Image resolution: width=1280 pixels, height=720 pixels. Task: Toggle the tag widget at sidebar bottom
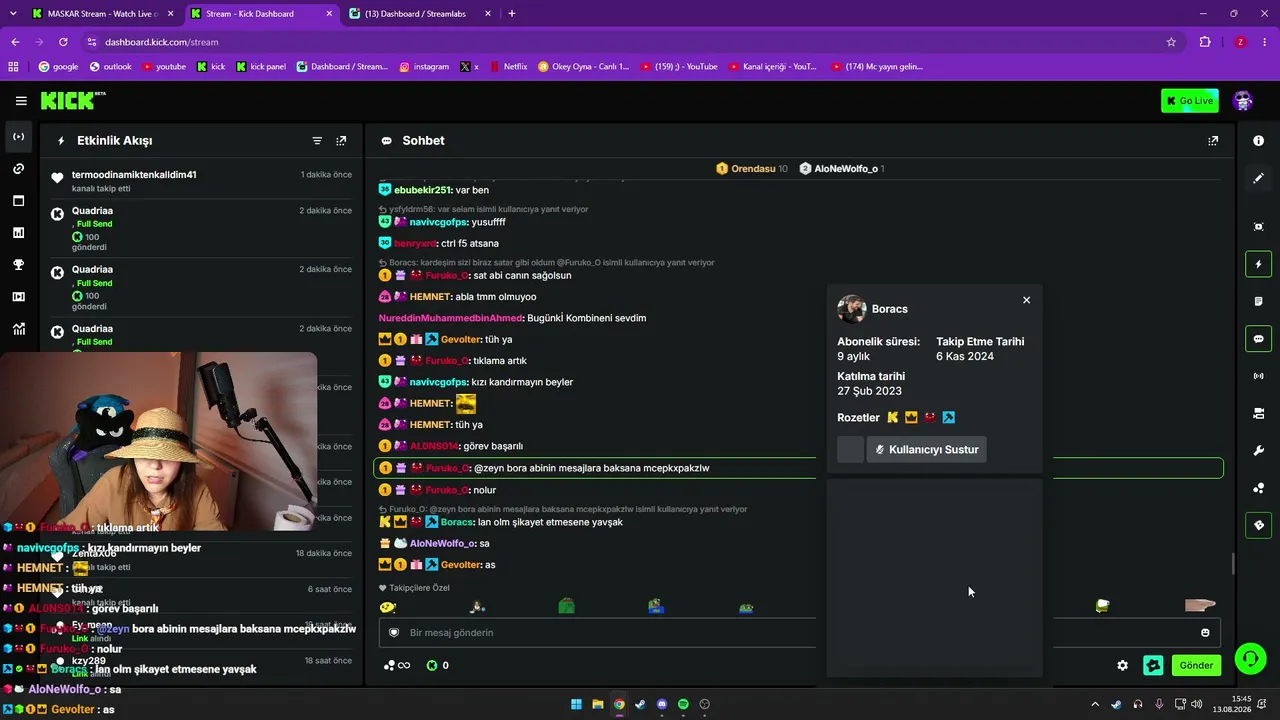click(x=1259, y=525)
